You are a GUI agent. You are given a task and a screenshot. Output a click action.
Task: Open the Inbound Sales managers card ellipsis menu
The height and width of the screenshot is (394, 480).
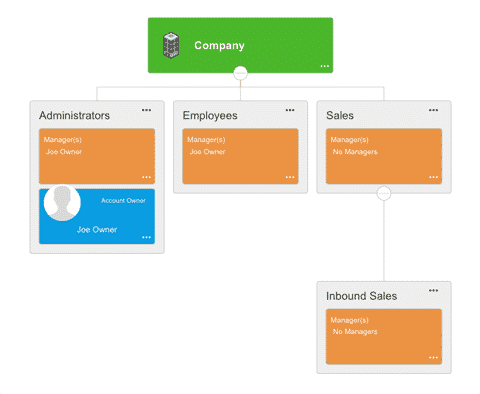(x=433, y=357)
